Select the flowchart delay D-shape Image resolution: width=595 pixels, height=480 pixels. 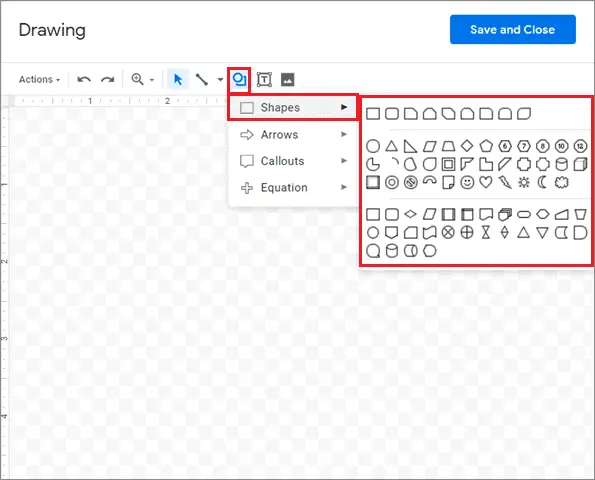click(x=580, y=233)
